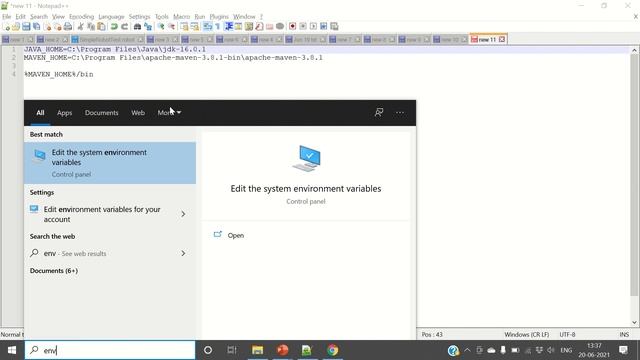Click the Zoom In toolbar icon
The width and height of the screenshot is (640, 360).
(x=161, y=27)
